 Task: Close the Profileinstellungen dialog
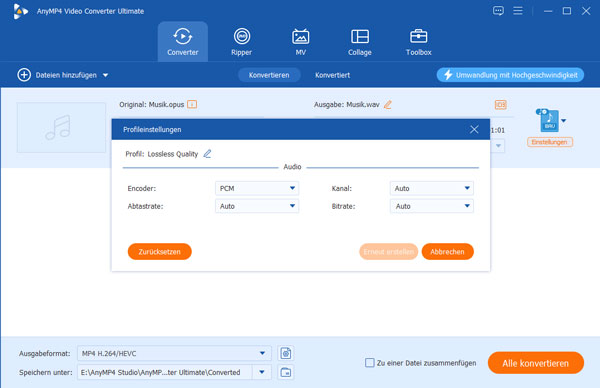(x=474, y=129)
